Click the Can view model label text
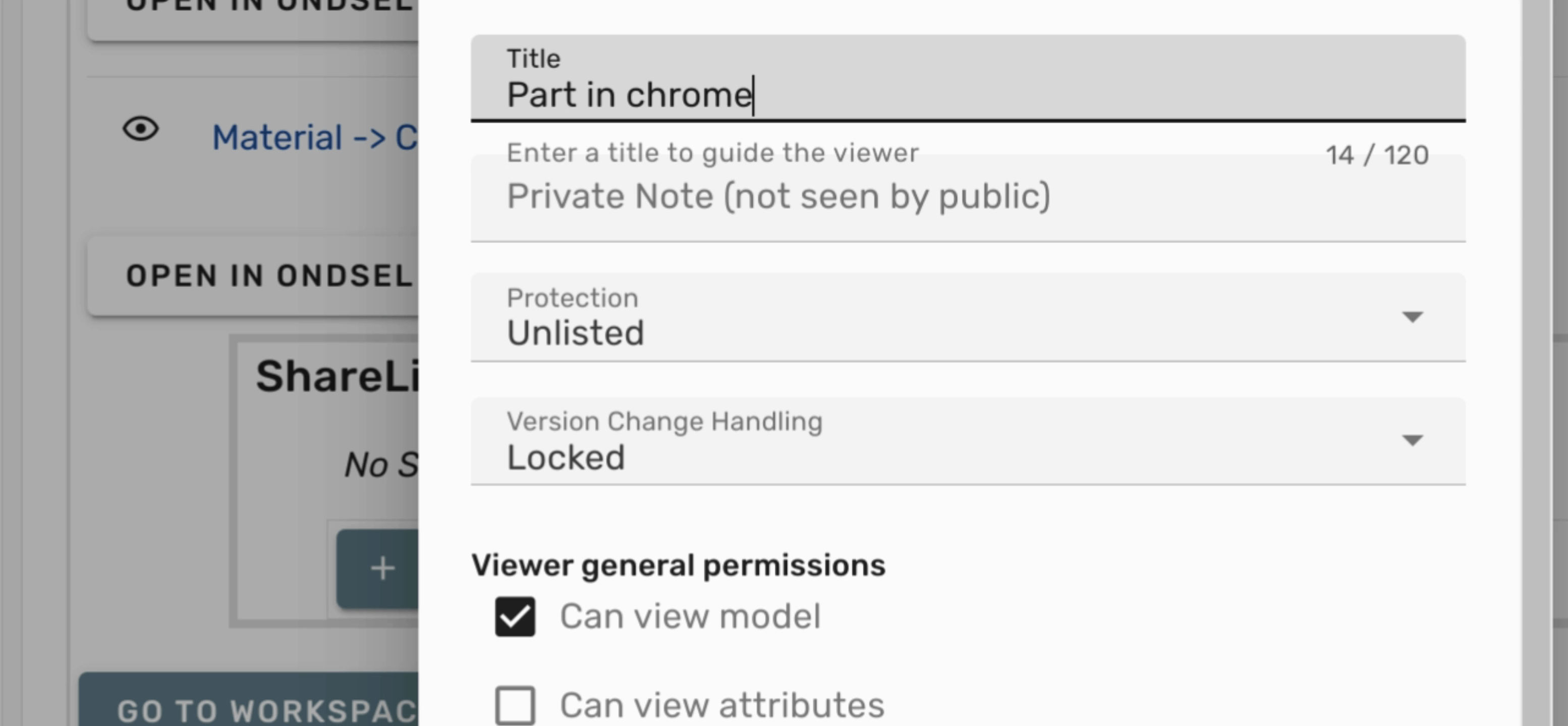 pos(690,617)
